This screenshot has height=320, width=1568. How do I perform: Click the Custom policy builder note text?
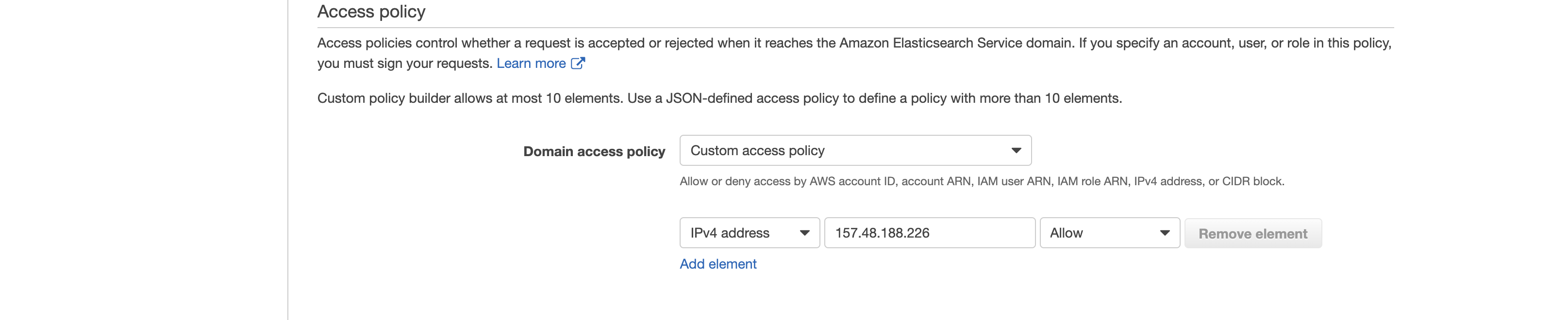(719, 98)
